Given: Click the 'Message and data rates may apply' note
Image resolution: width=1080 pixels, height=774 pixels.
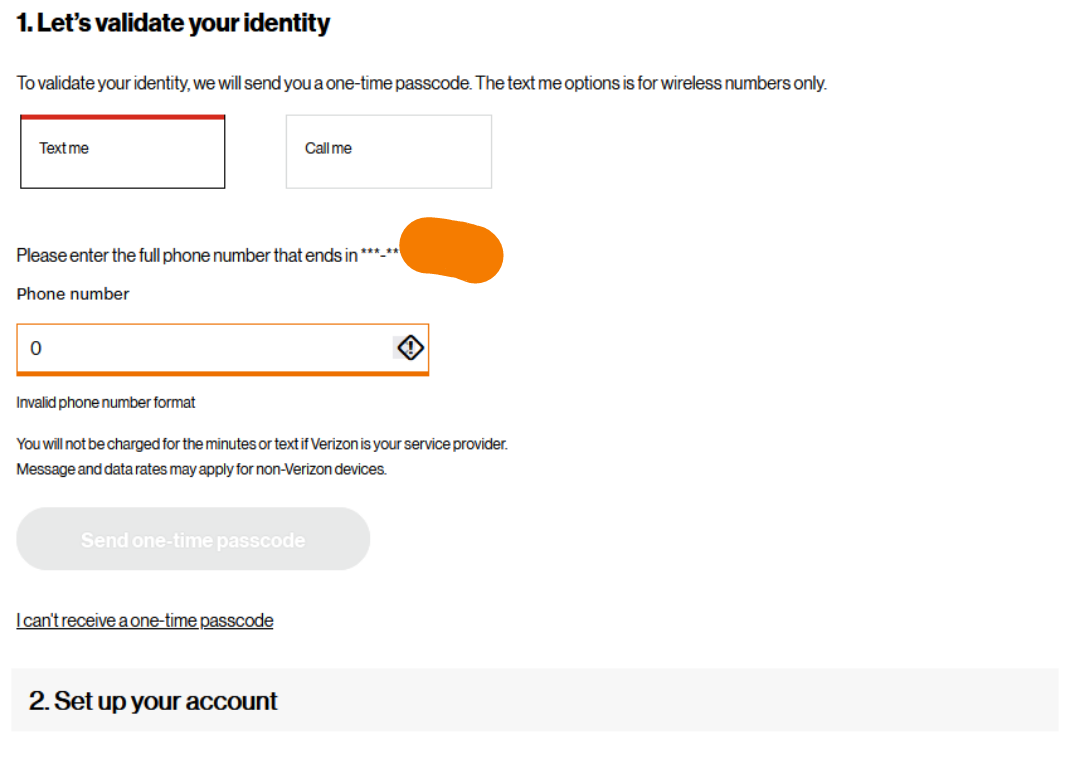Looking at the screenshot, I should pyautogui.click(x=201, y=469).
